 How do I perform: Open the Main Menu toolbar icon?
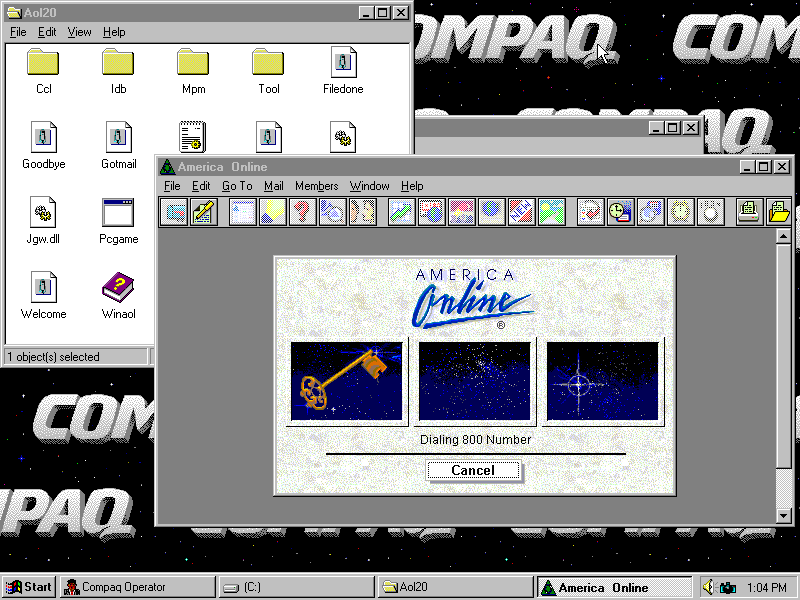coord(242,212)
